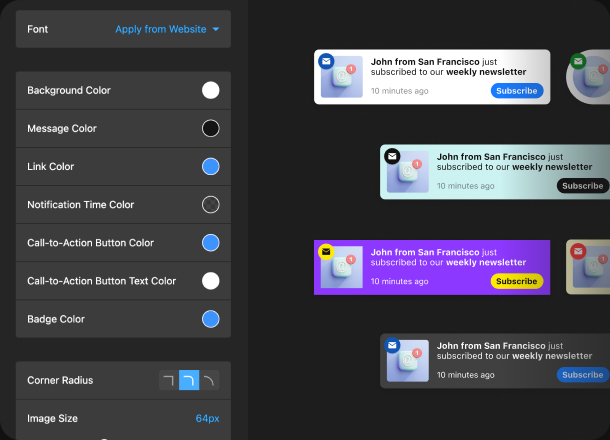
Task: Open the blue Link Color swatch
Action: point(211,167)
